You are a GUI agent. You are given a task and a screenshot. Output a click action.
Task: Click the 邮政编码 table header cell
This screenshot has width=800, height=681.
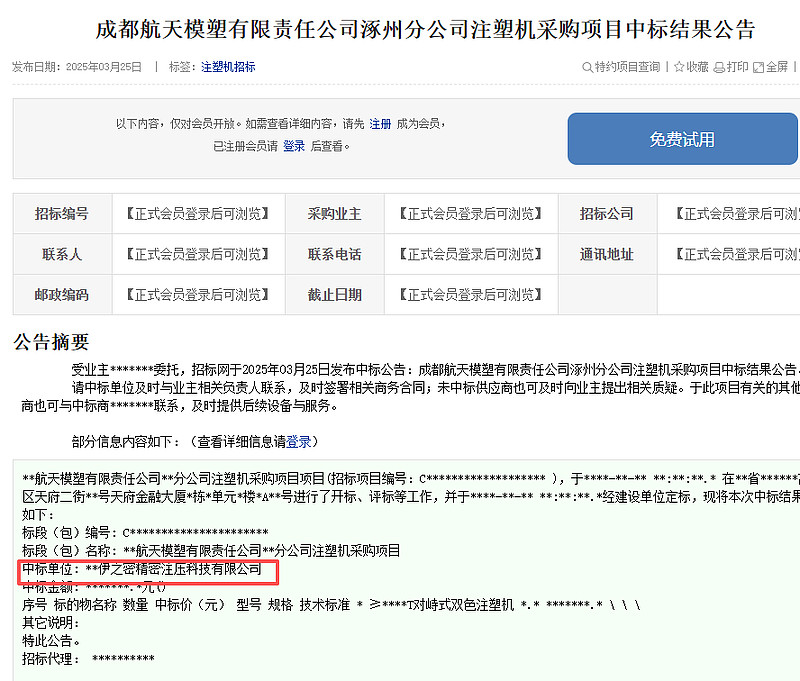pyautogui.click(x=62, y=295)
